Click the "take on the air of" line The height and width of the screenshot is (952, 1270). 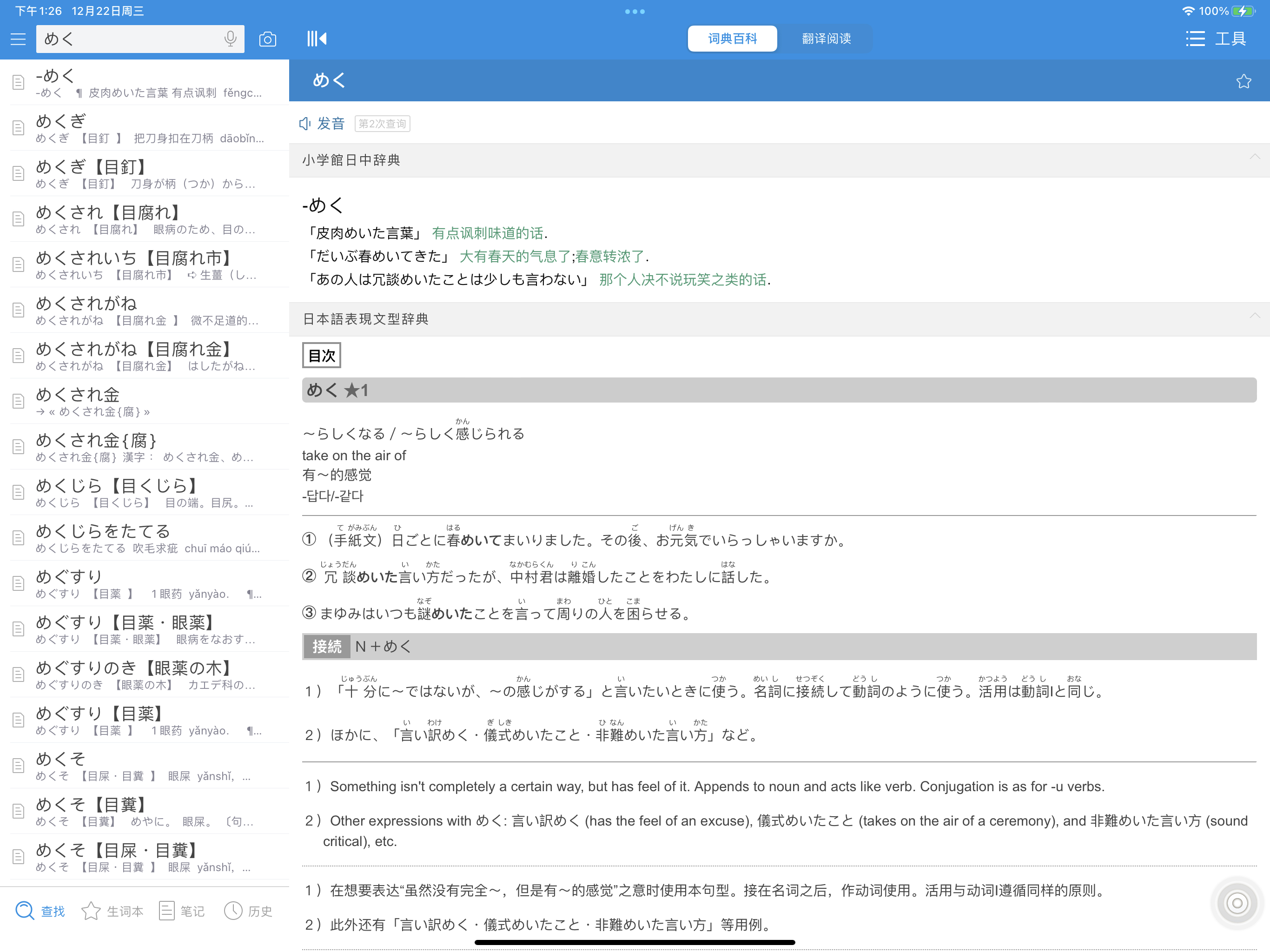[x=354, y=456]
